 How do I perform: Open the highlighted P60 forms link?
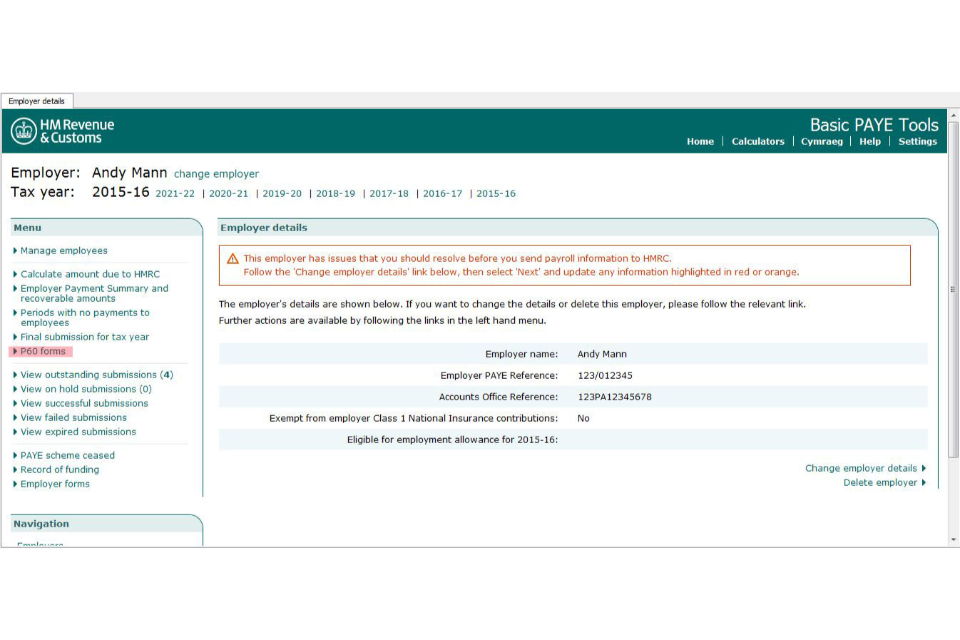pos(43,352)
